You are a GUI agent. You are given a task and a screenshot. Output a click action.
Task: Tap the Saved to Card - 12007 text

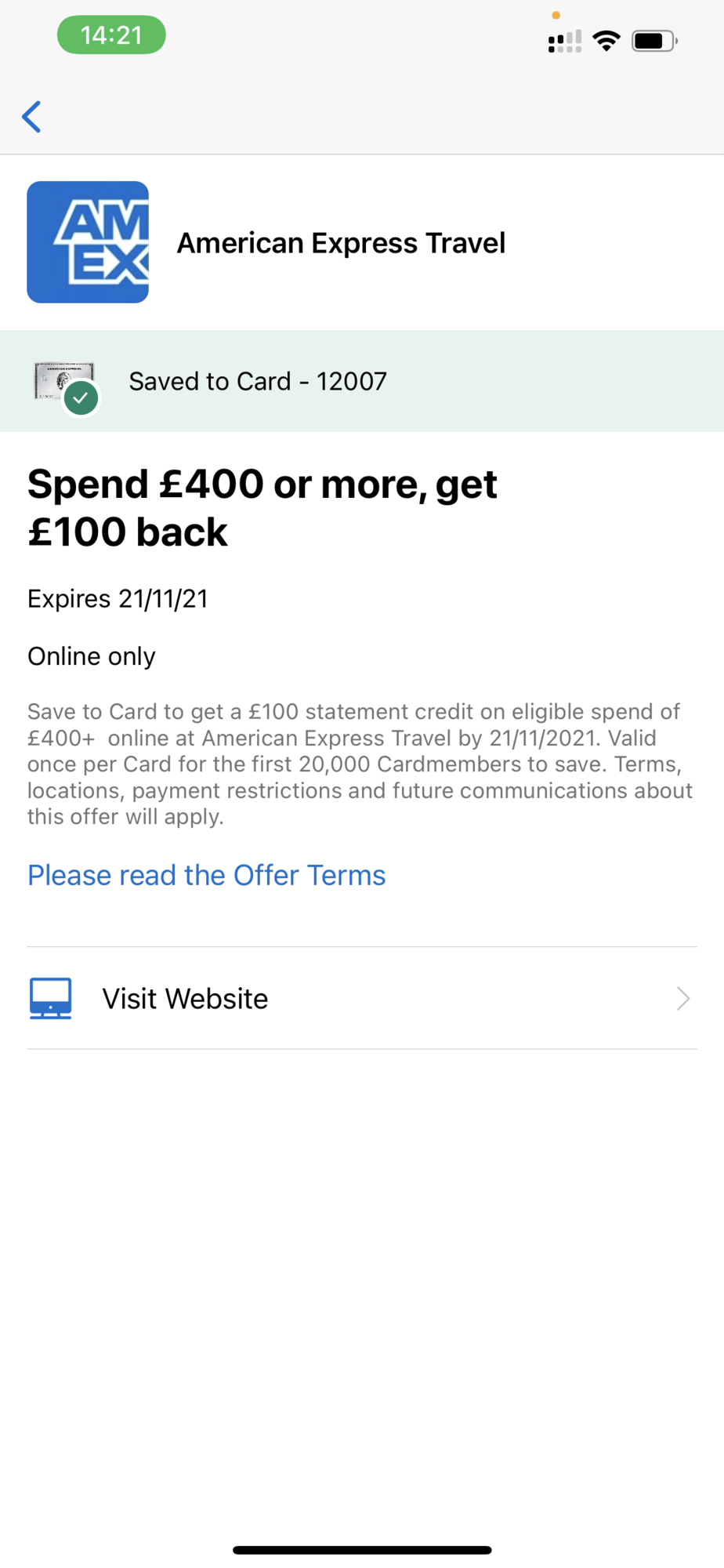pos(258,381)
